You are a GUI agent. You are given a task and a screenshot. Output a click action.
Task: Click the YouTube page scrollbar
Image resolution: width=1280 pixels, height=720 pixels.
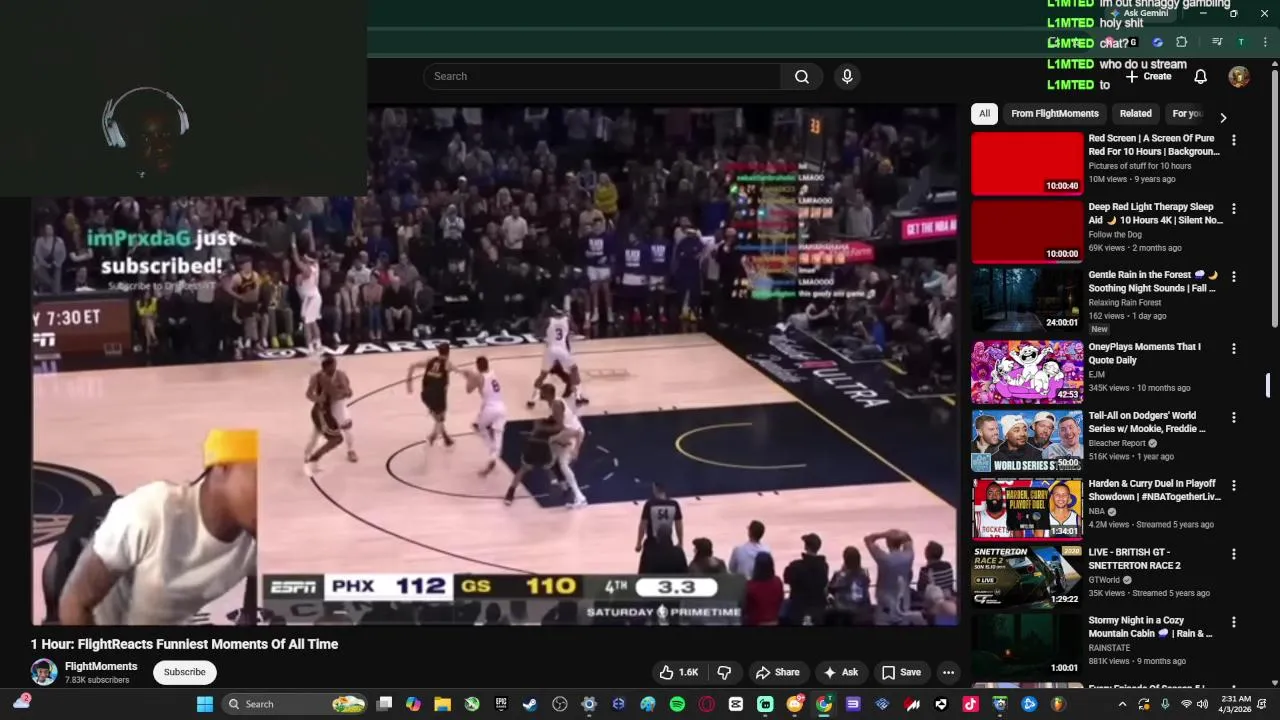[1274, 200]
